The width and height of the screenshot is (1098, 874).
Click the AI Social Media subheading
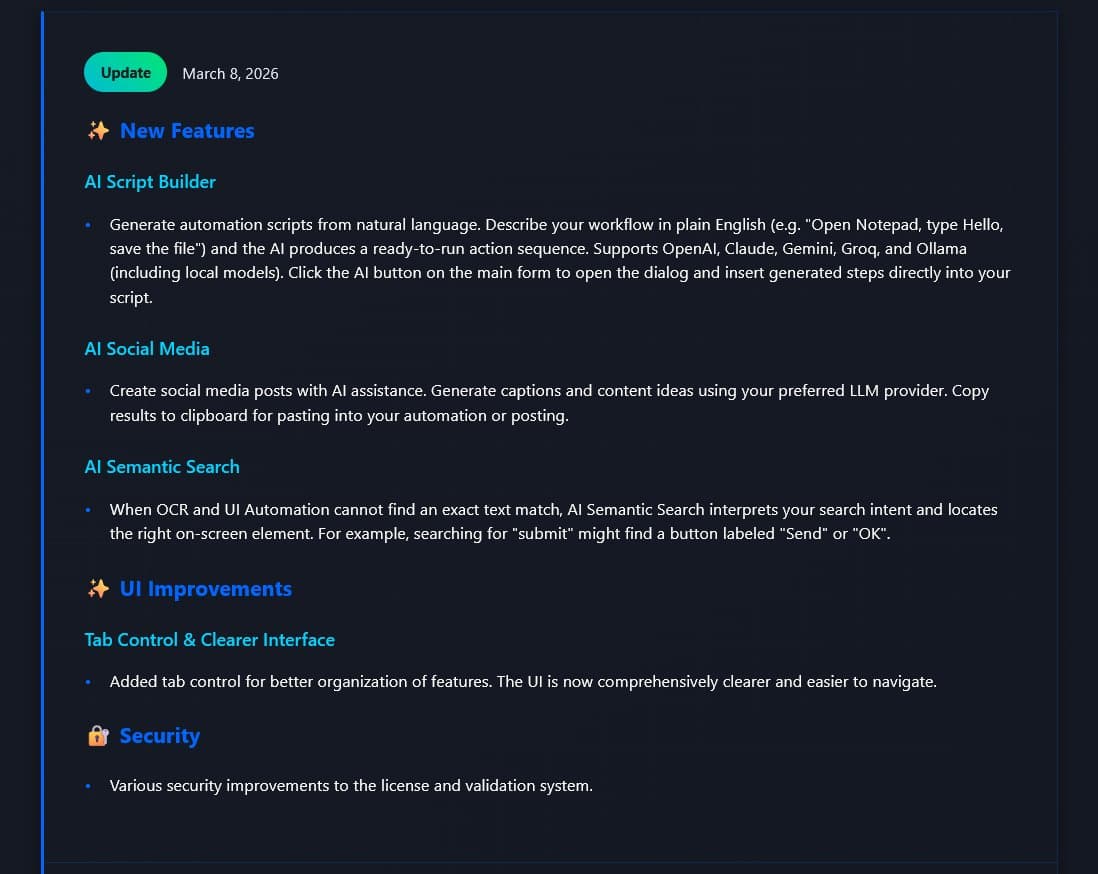(147, 349)
